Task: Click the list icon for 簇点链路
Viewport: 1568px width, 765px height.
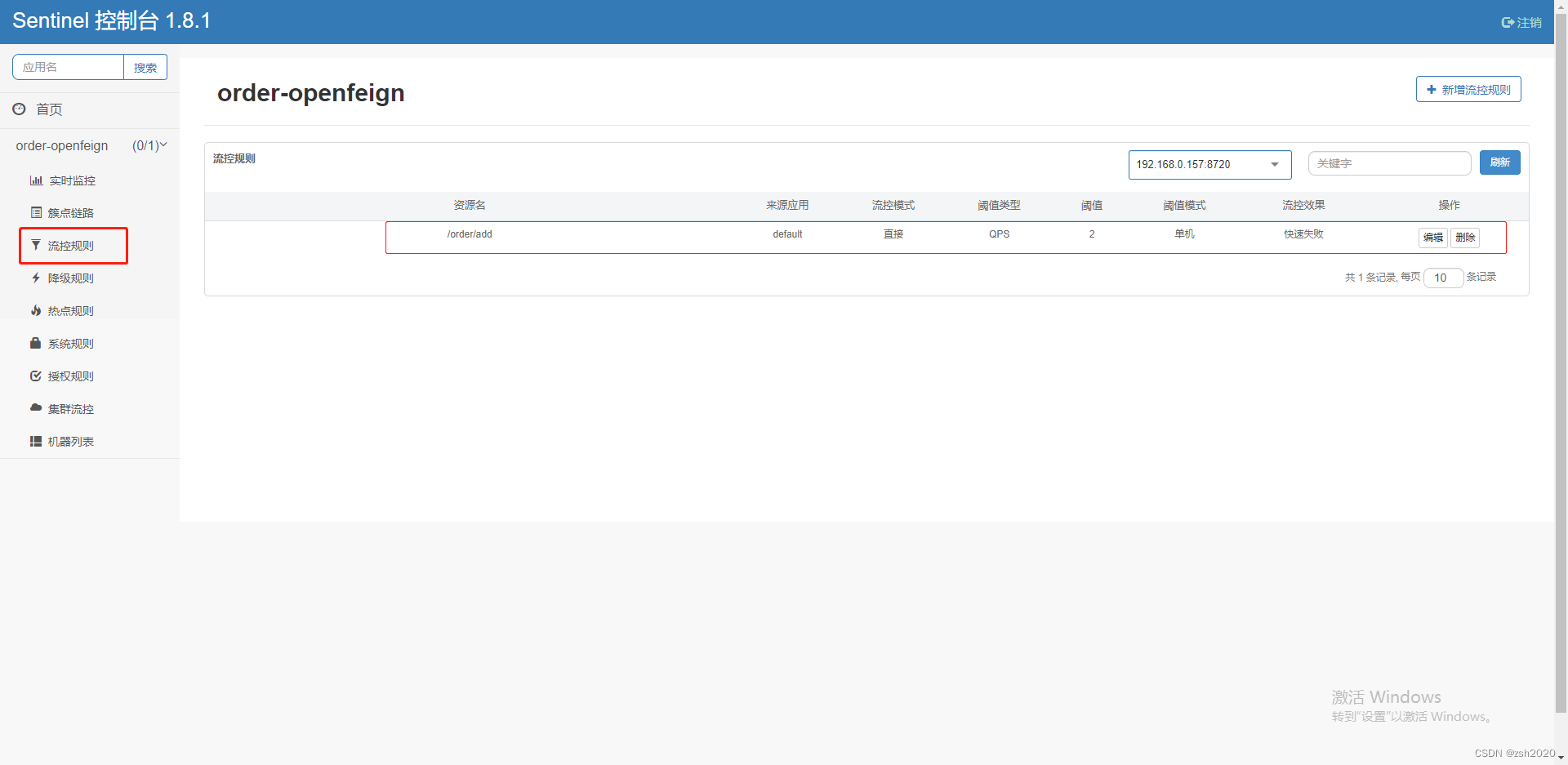Action: [36, 212]
